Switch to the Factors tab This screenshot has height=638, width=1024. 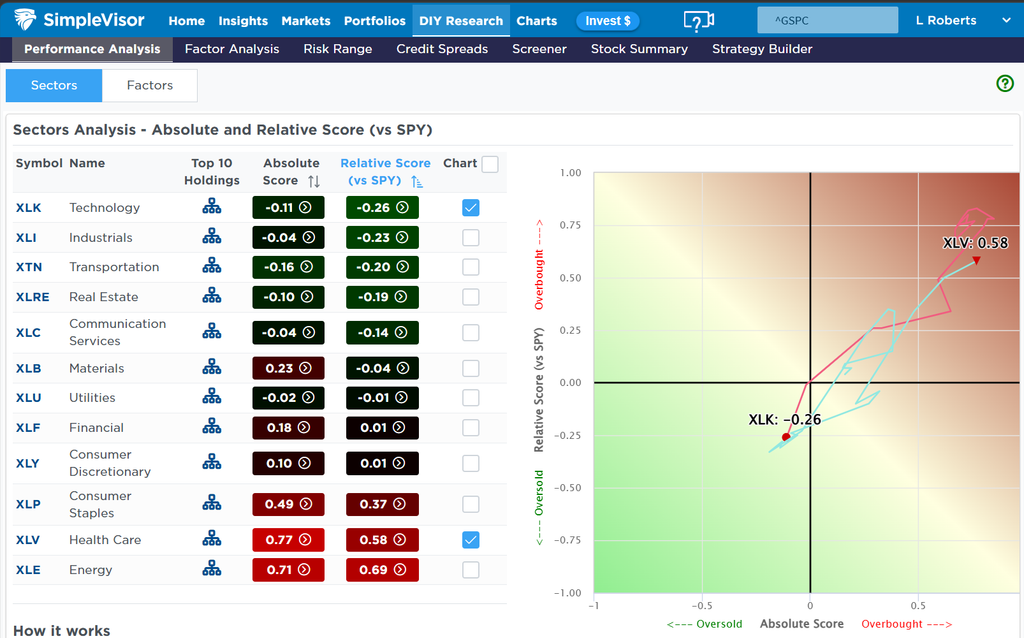pos(150,86)
